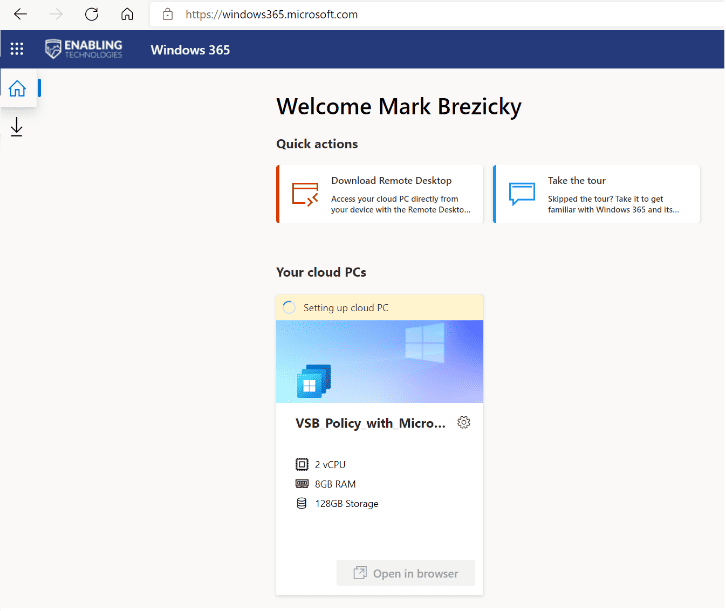The image size is (726, 611).
Task: Go back using the browser back arrow
Action: (x=20, y=14)
